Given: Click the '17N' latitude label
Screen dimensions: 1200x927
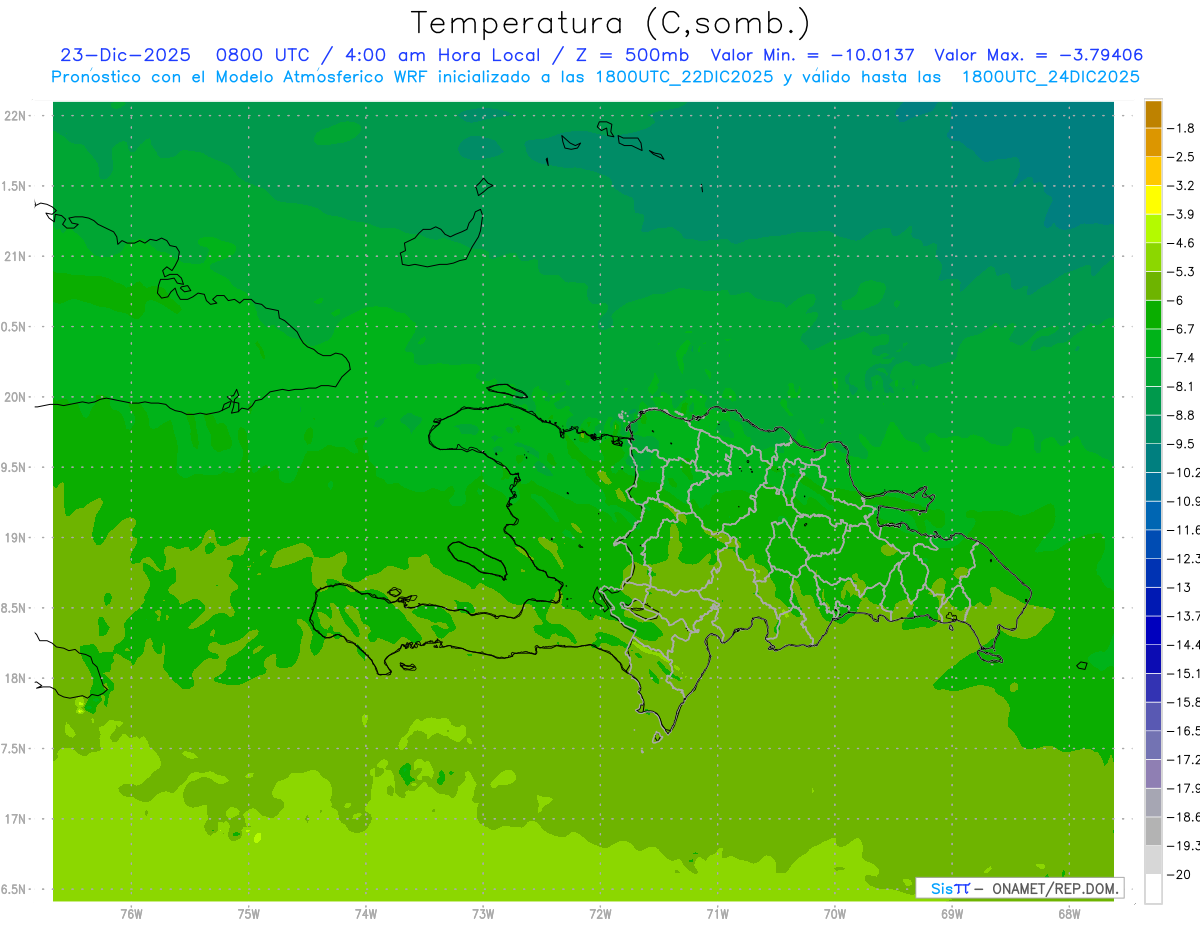Looking at the screenshot, I should (14, 819).
